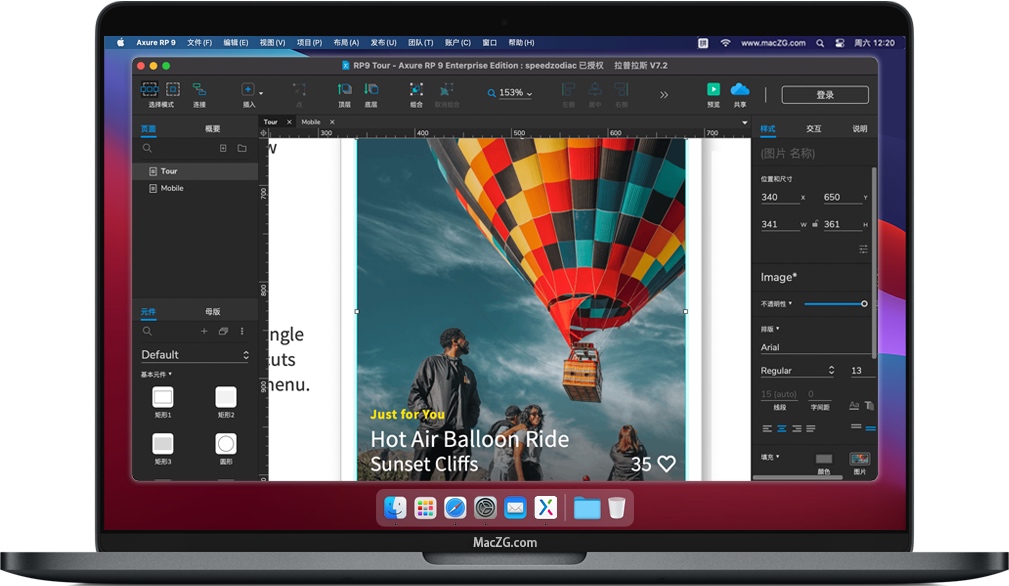1009x586 pixels.
Task: Click the Share cloud icon
Action: point(740,90)
